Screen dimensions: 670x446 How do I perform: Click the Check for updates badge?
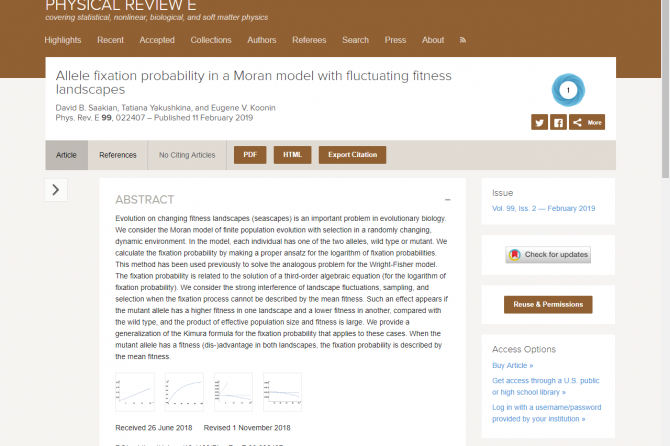[548, 255]
